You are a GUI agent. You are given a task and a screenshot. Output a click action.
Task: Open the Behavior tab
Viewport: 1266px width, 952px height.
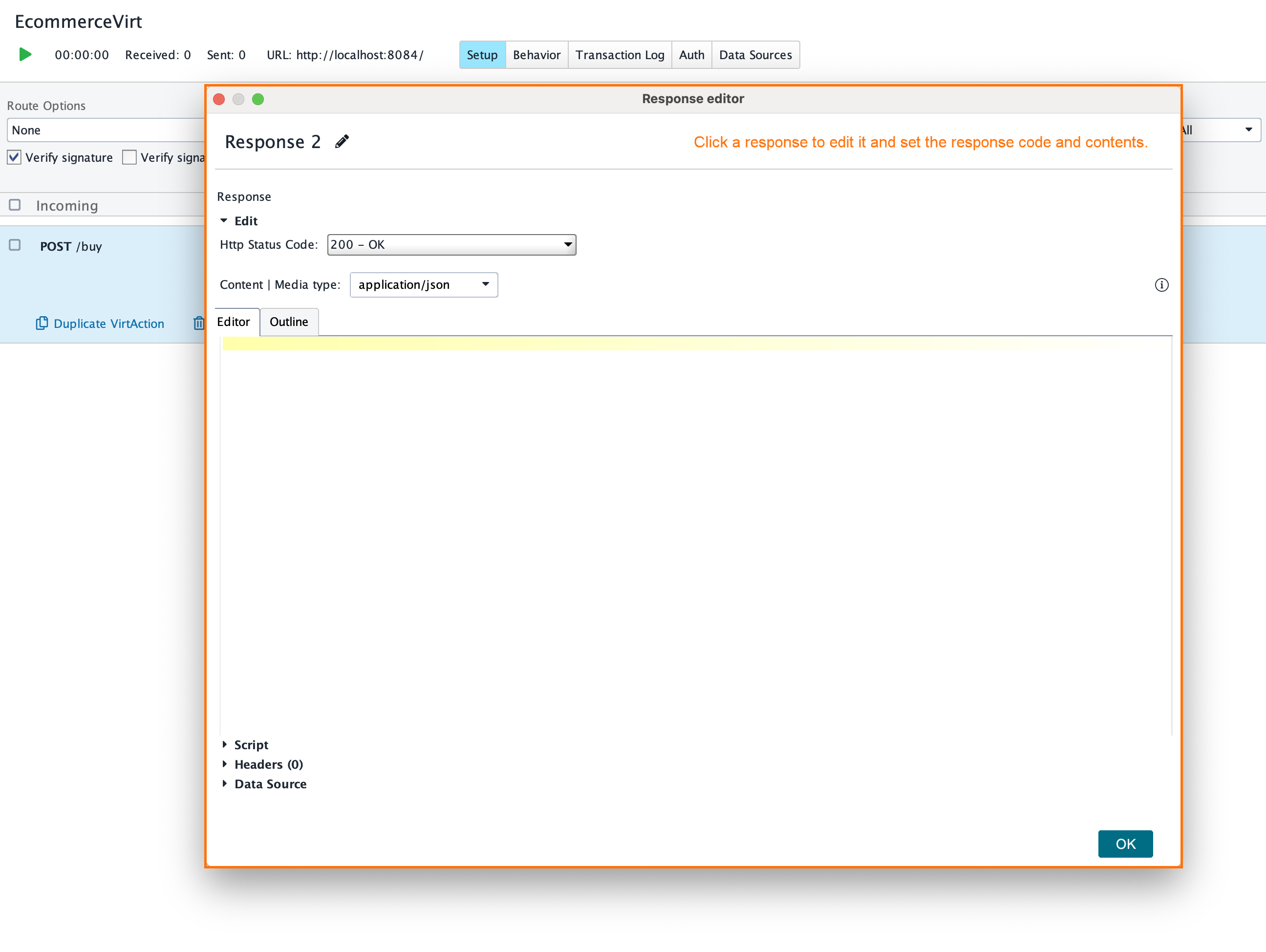tap(536, 54)
